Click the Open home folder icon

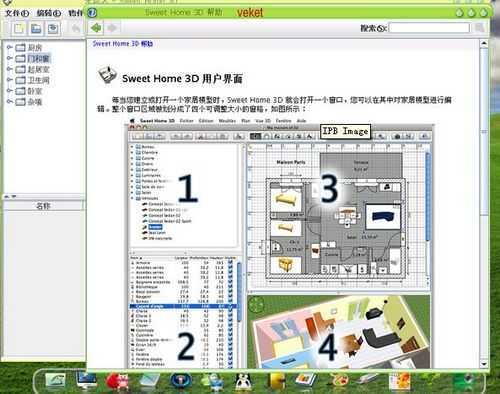(36, 29)
